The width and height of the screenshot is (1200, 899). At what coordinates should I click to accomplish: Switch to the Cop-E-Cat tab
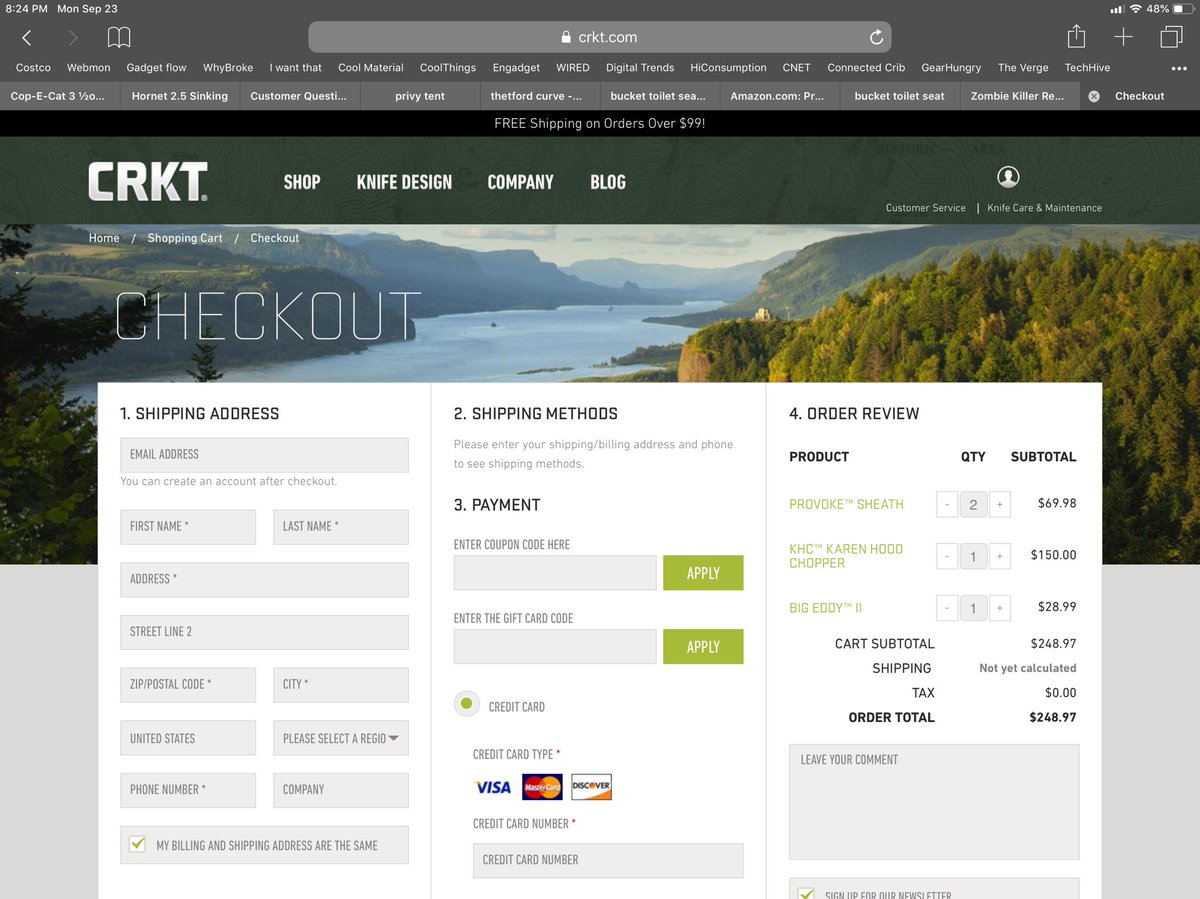click(60, 96)
